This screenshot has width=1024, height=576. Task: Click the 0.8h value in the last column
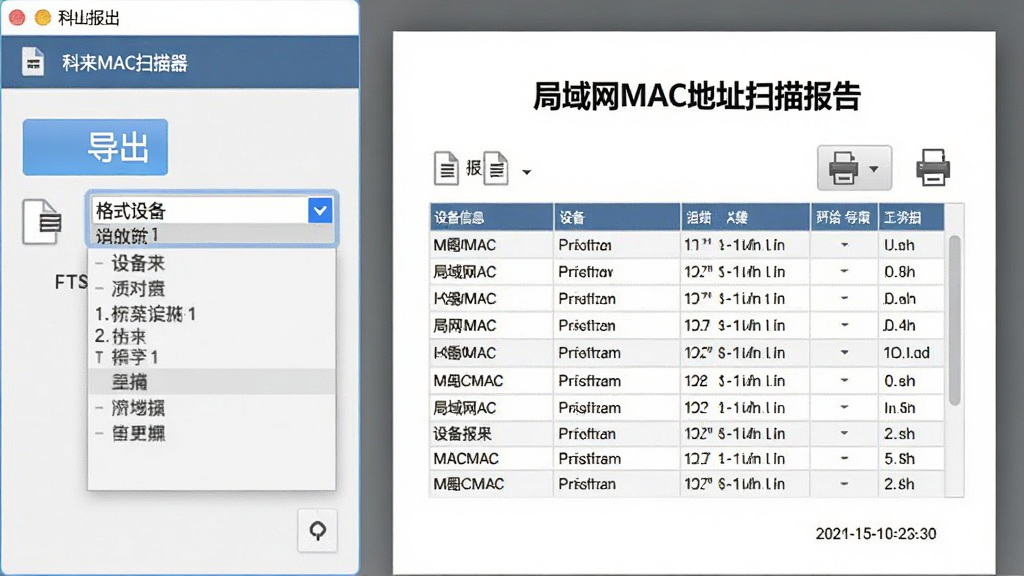pyautogui.click(x=899, y=272)
